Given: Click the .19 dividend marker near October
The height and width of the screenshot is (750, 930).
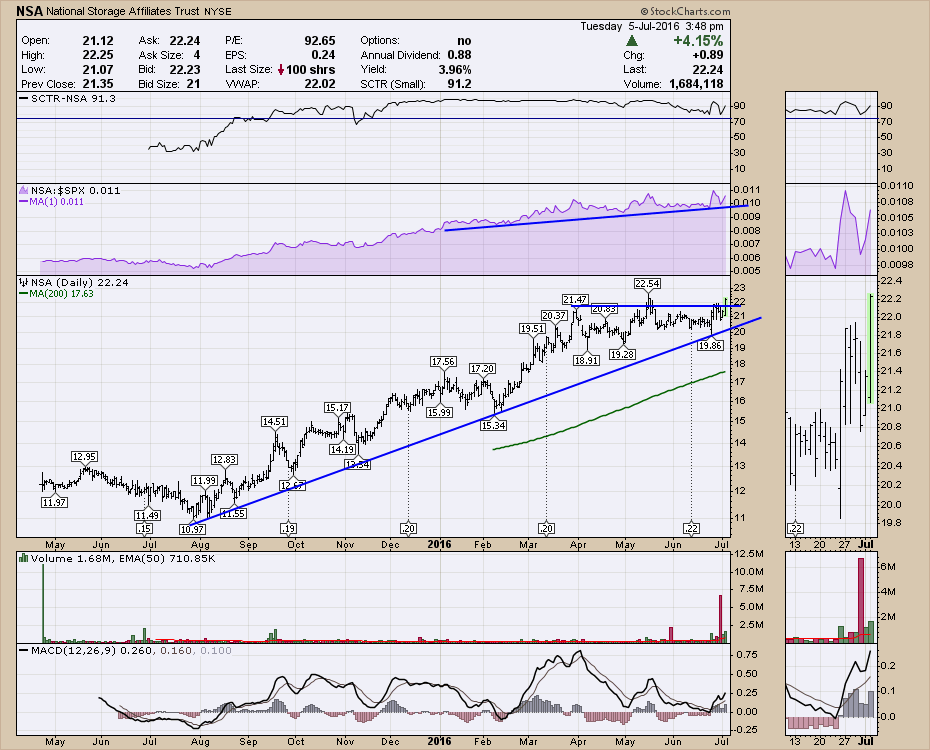Looking at the screenshot, I should (288, 528).
